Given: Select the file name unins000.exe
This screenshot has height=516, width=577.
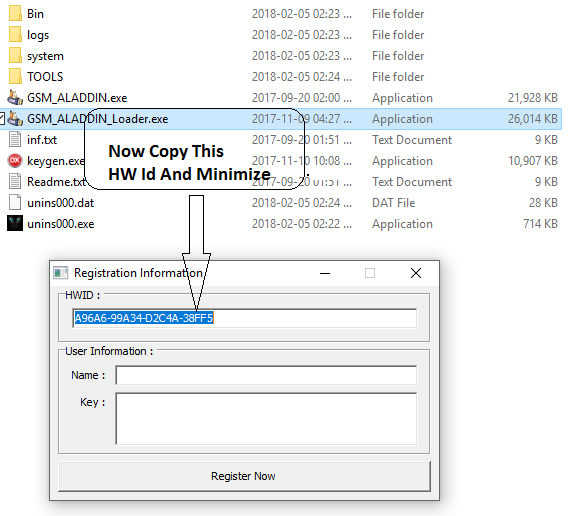Looking at the screenshot, I should point(60,224).
